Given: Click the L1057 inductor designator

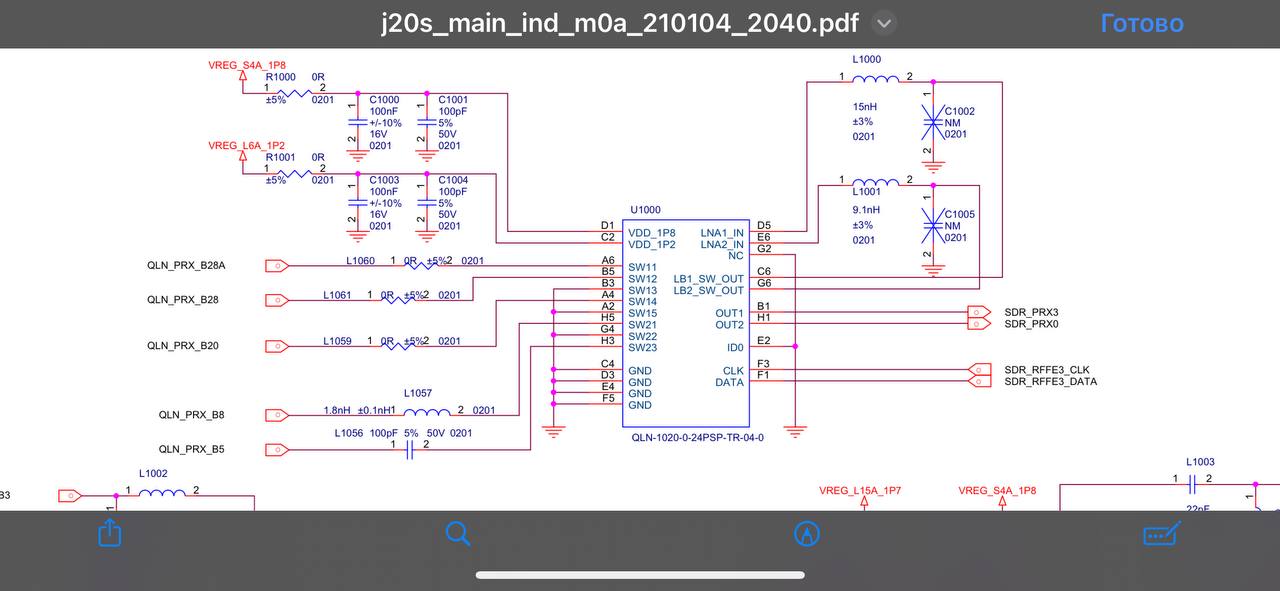Looking at the screenshot, I should point(418,394).
